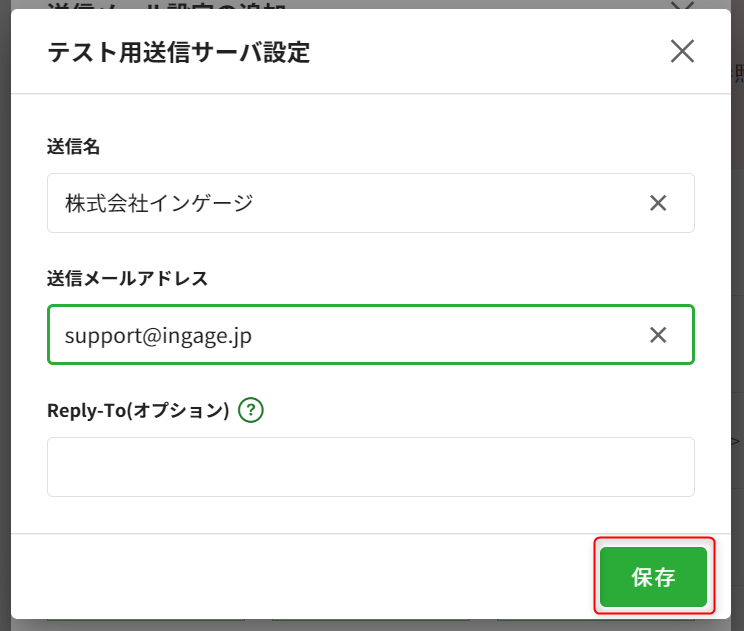Place cursor in support@ingage.jp text
This screenshot has height=631, width=744.
click(158, 335)
